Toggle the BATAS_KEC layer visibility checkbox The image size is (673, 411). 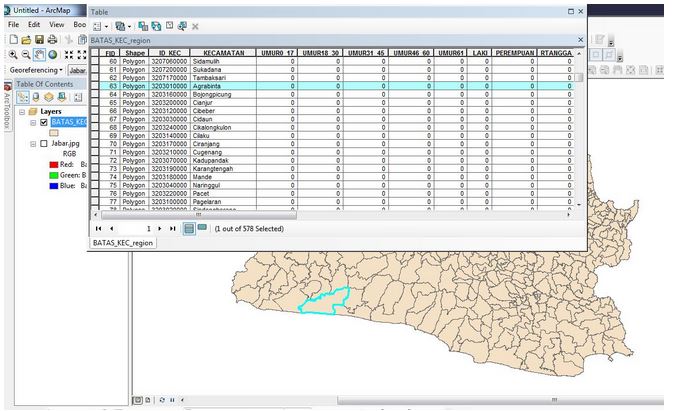pos(44,122)
